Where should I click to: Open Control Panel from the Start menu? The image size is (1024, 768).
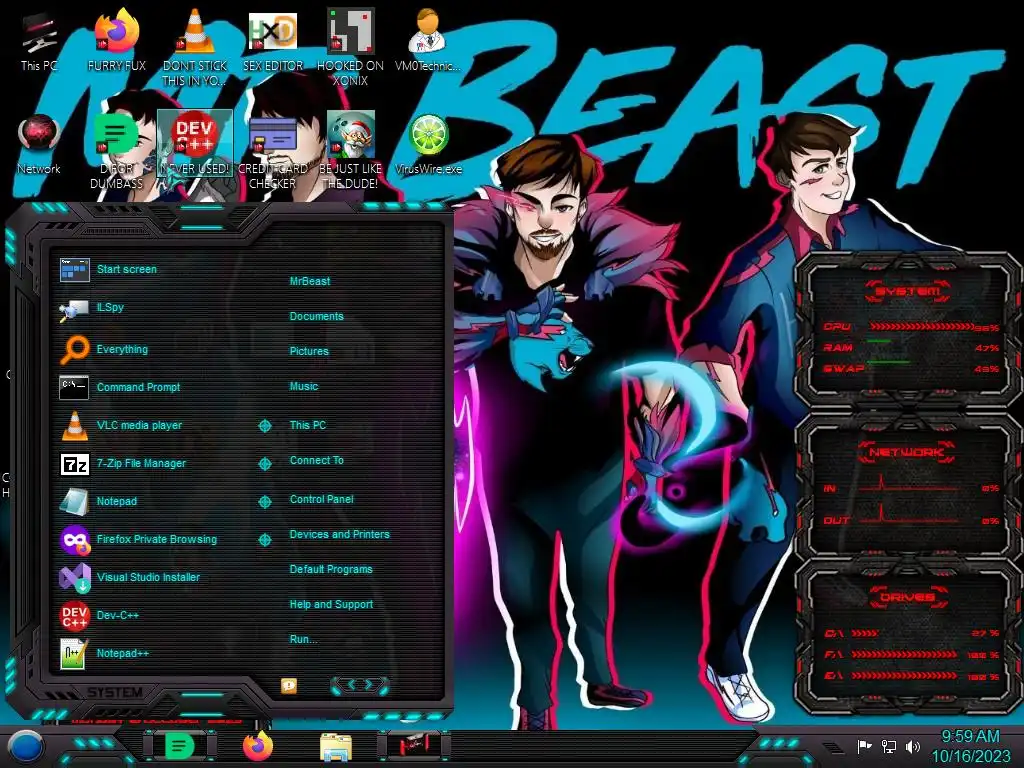321,499
